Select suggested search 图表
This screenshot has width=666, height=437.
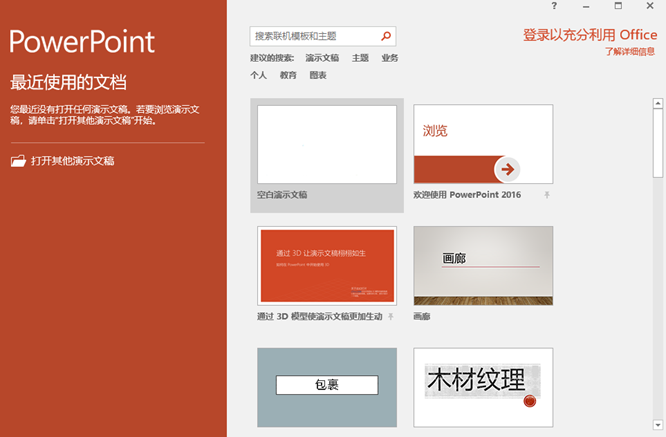(x=318, y=75)
